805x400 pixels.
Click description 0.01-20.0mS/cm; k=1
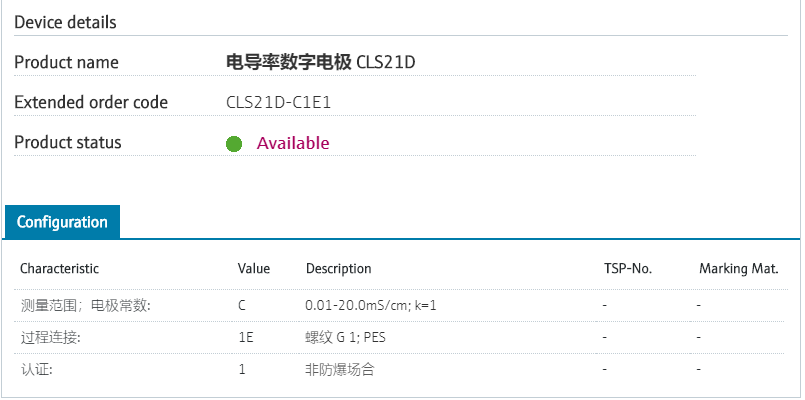tap(371, 304)
